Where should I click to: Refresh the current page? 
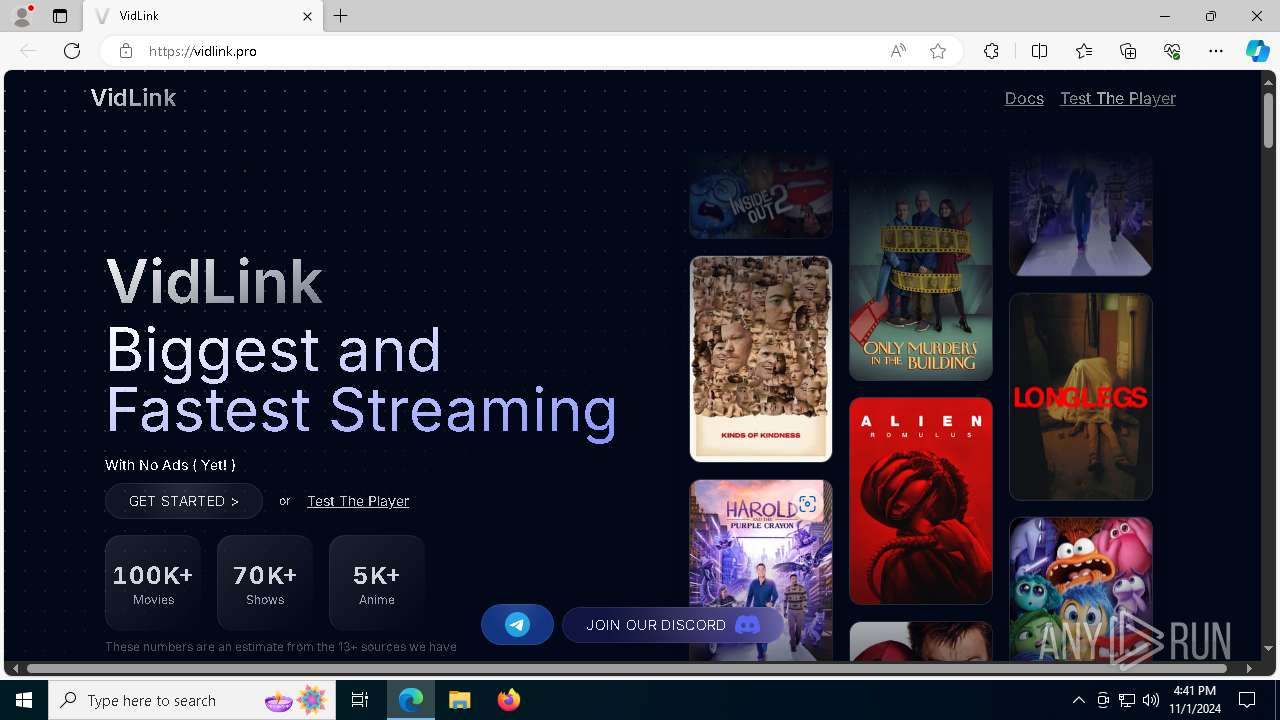(72, 51)
